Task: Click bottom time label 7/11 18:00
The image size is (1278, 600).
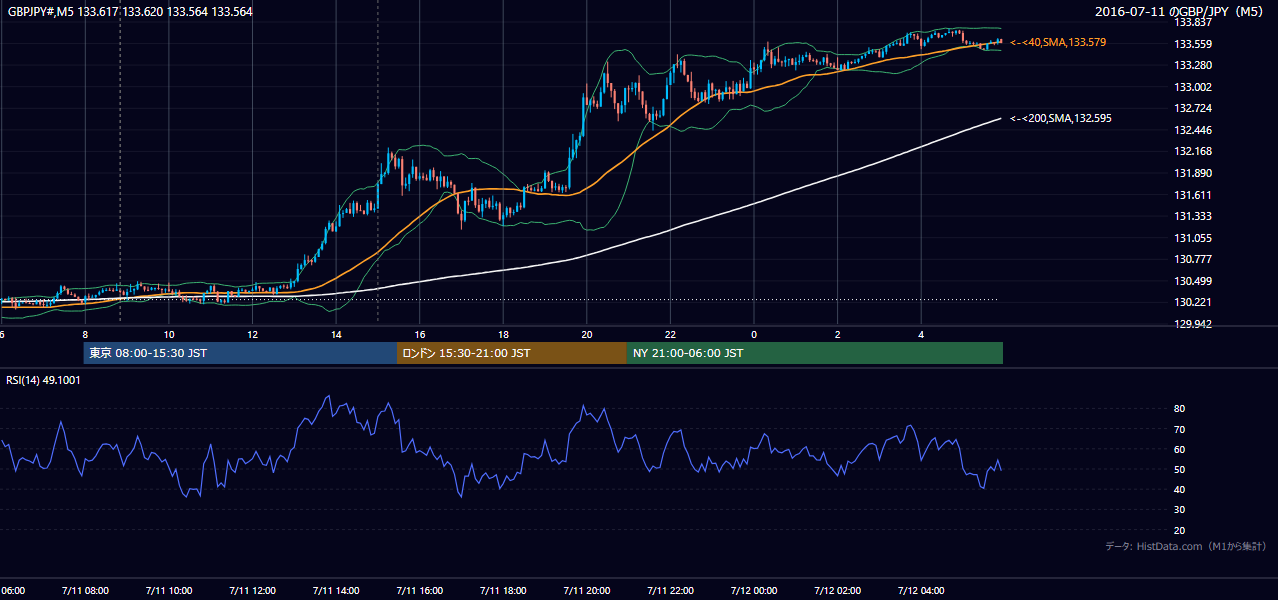Action: coord(503,591)
